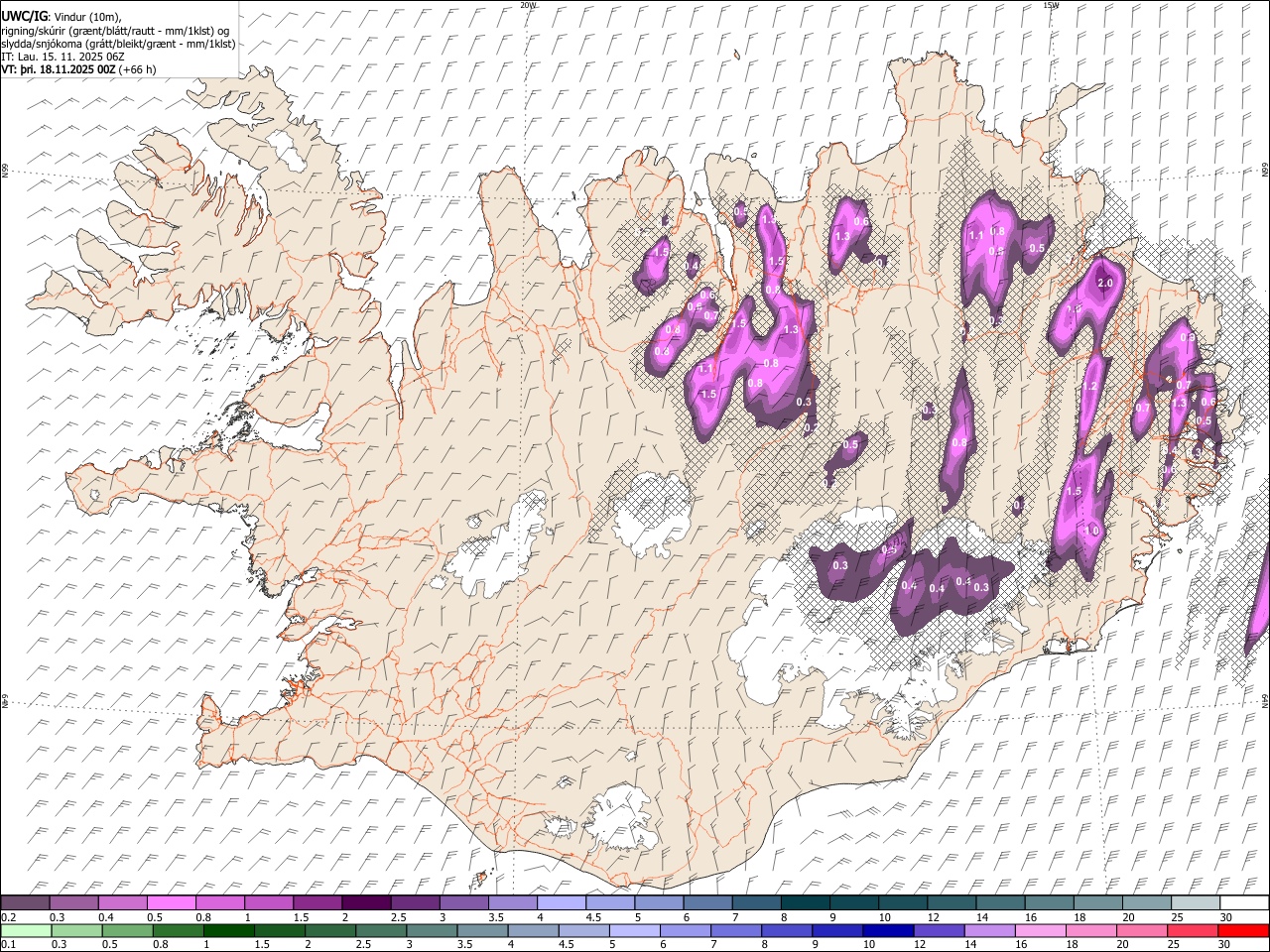Click the '20W' longitude label
This screenshot has width=1270, height=952.
click(x=527, y=5)
